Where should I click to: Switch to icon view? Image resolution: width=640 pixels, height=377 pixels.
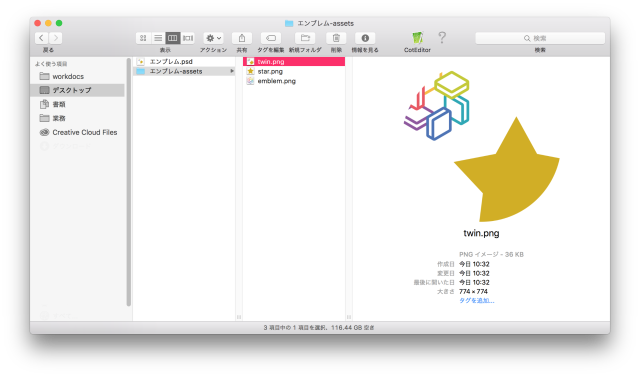[143, 38]
